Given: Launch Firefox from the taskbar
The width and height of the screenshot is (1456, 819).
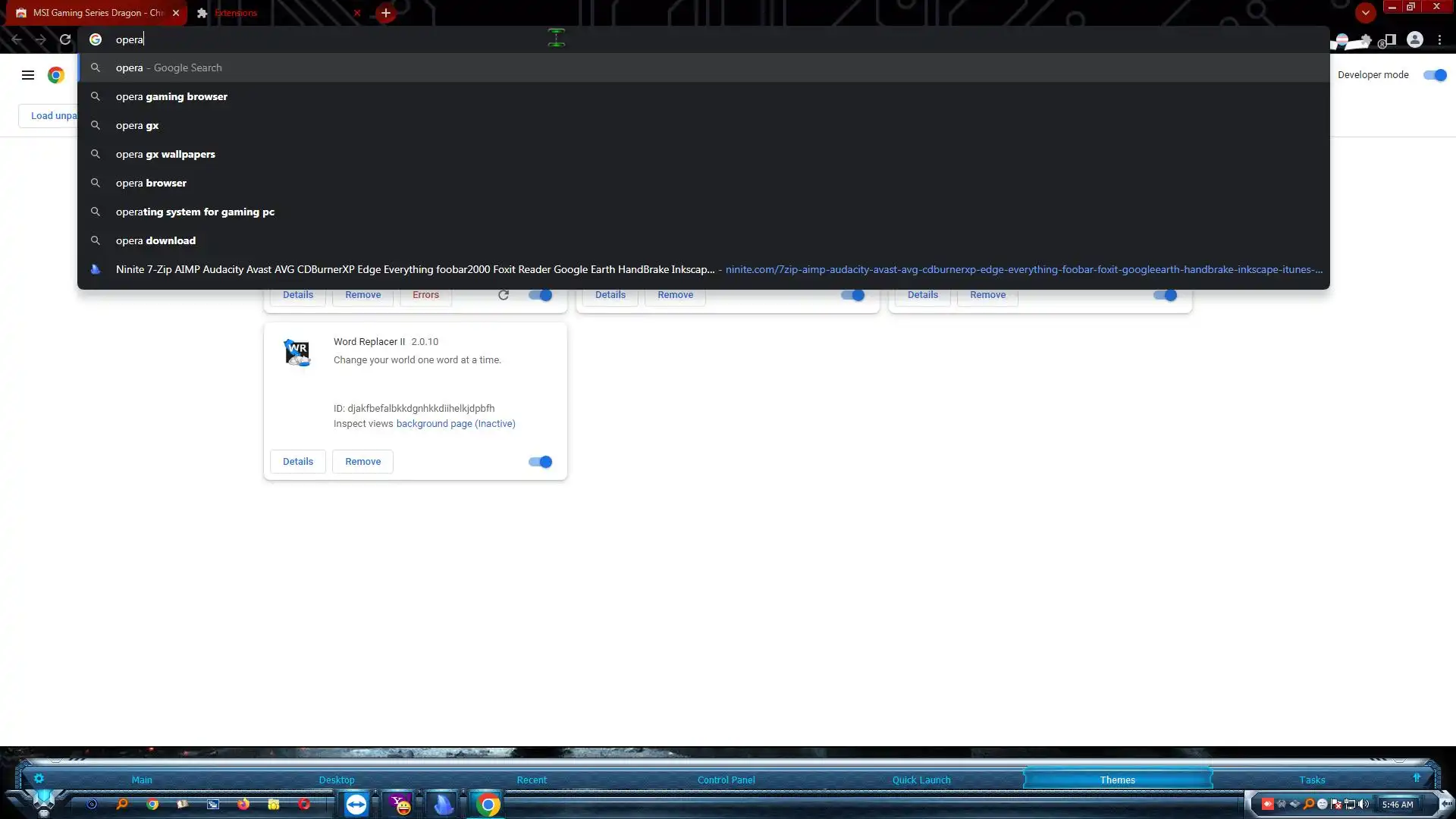Looking at the screenshot, I should point(243,804).
